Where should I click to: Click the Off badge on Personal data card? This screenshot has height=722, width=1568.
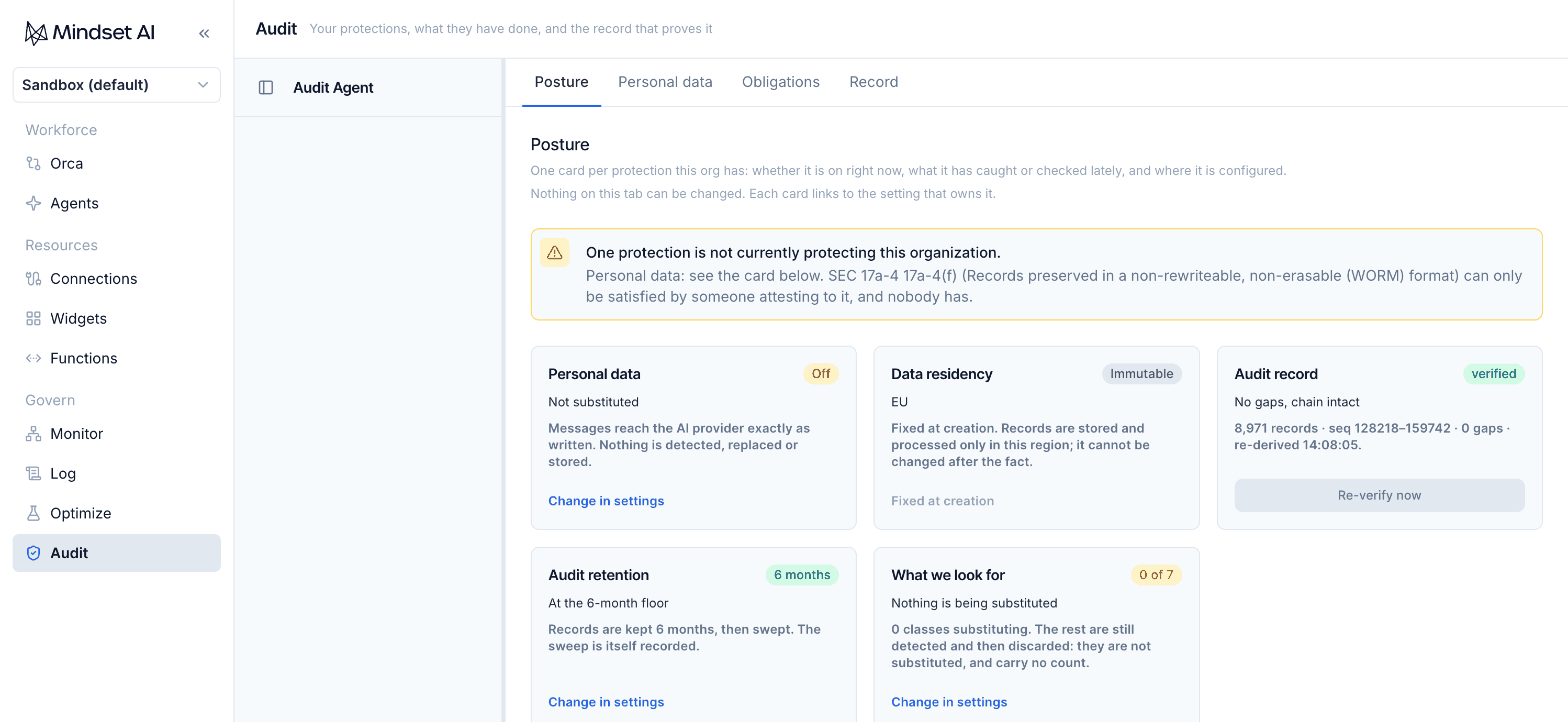[821, 374]
